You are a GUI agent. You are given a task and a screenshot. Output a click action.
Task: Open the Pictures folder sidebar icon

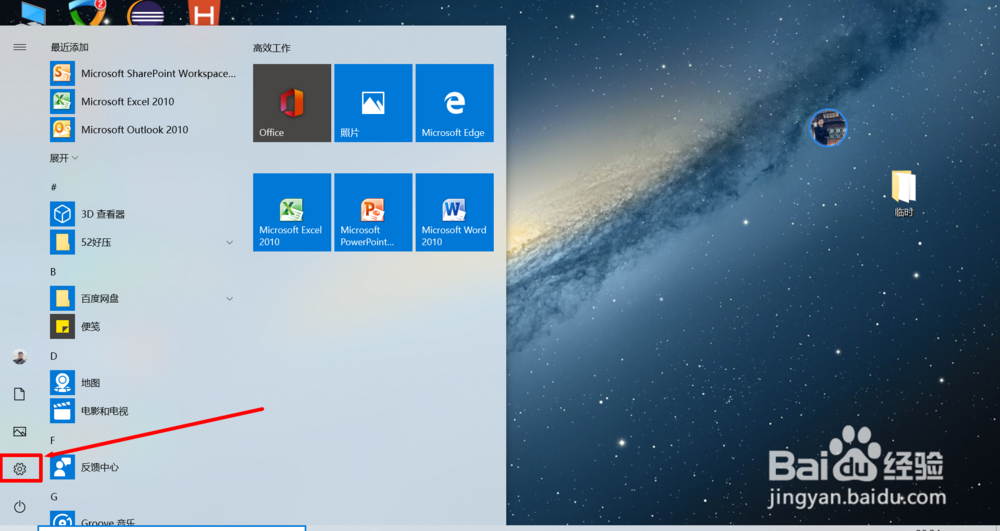20,432
